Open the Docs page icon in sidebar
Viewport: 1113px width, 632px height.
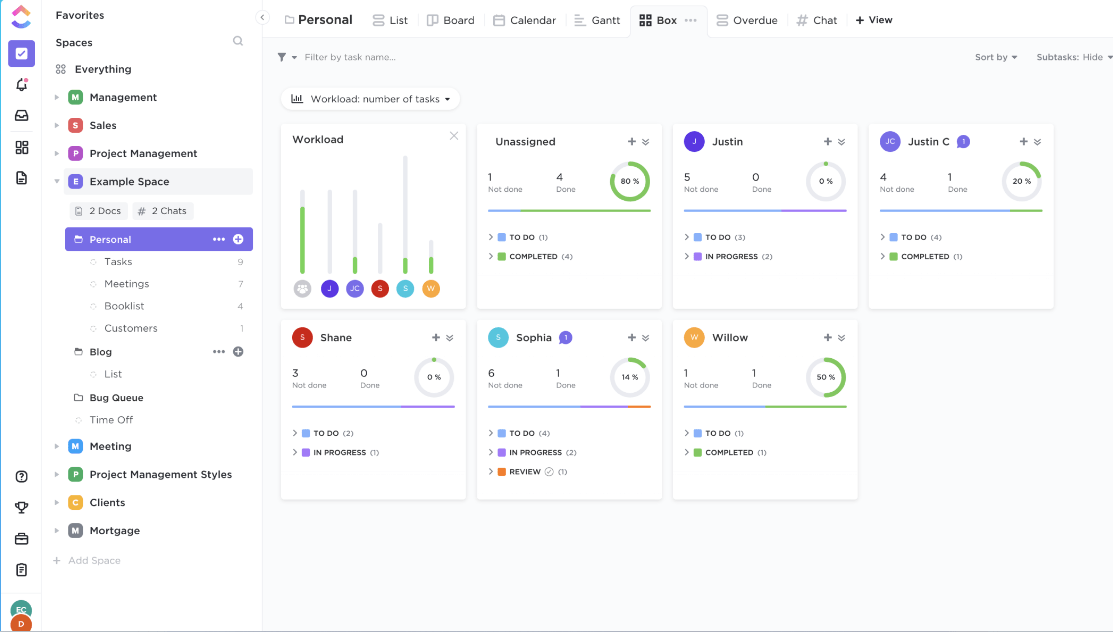click(x=22, y=177)
